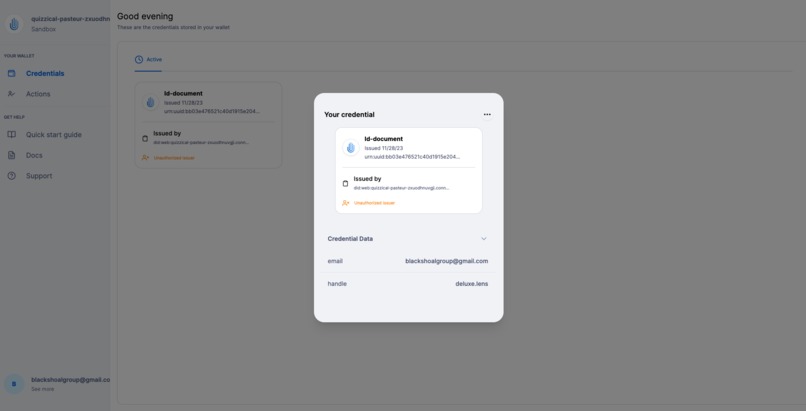Click the Credentials wallet icon in sidebar

pos(11,73)
